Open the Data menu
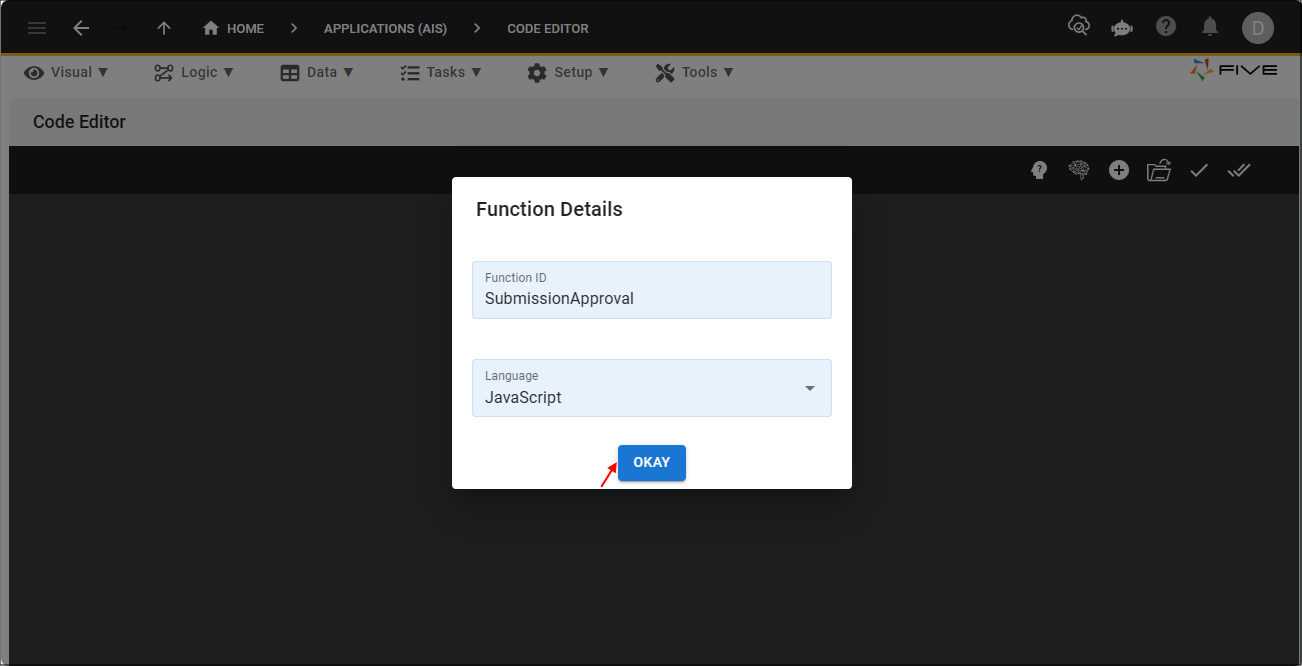This screenshot has width=1302, height=666. click(x=317, y=71)
